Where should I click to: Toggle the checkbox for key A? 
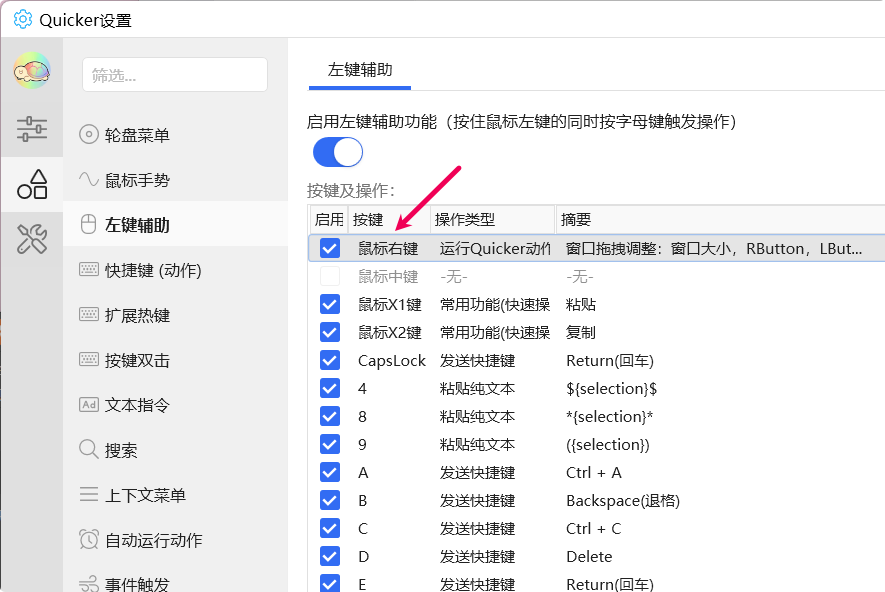(x=330, y=472)
